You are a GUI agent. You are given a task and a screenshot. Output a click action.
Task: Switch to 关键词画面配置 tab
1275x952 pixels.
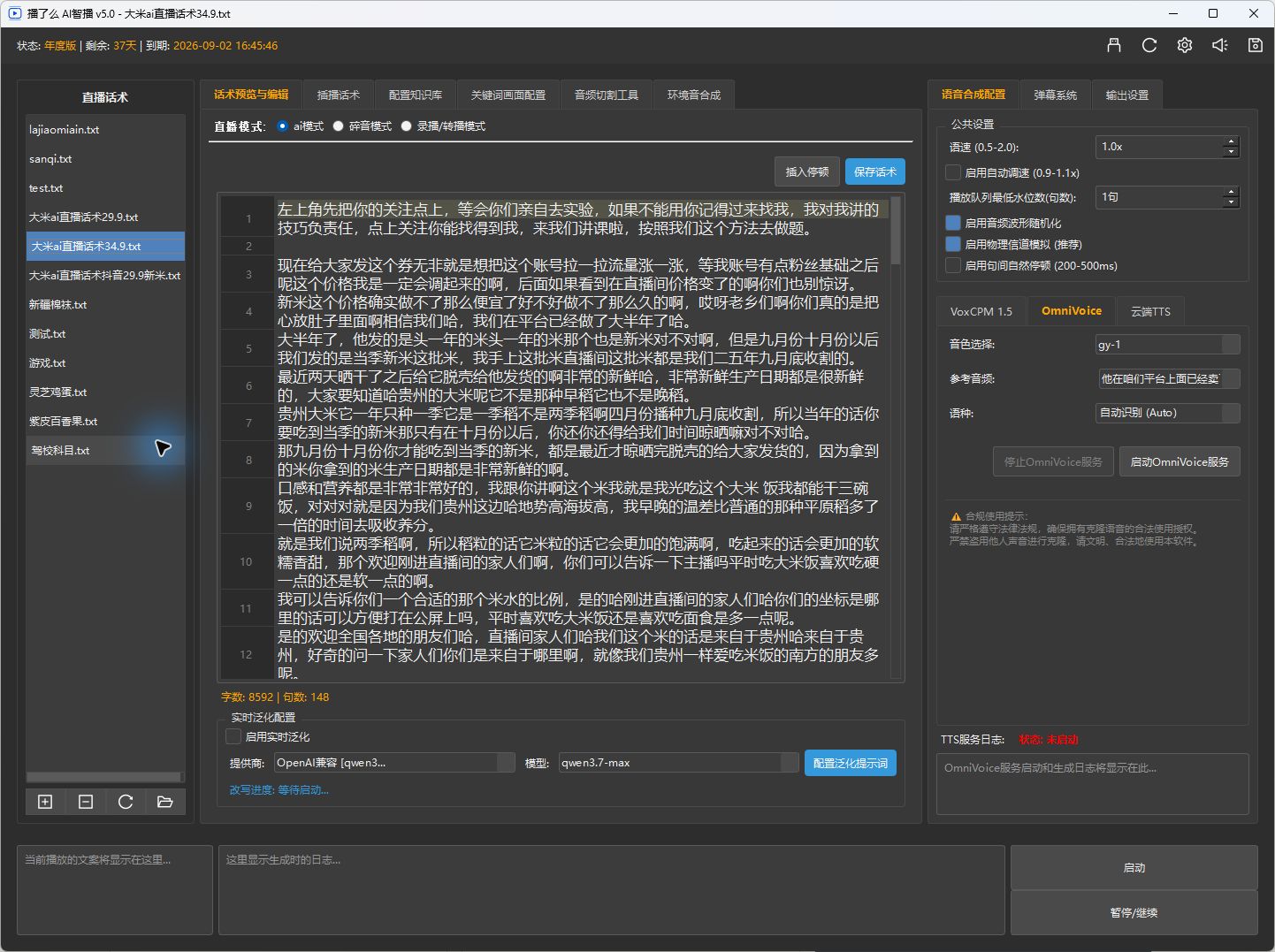pos(508,95)
